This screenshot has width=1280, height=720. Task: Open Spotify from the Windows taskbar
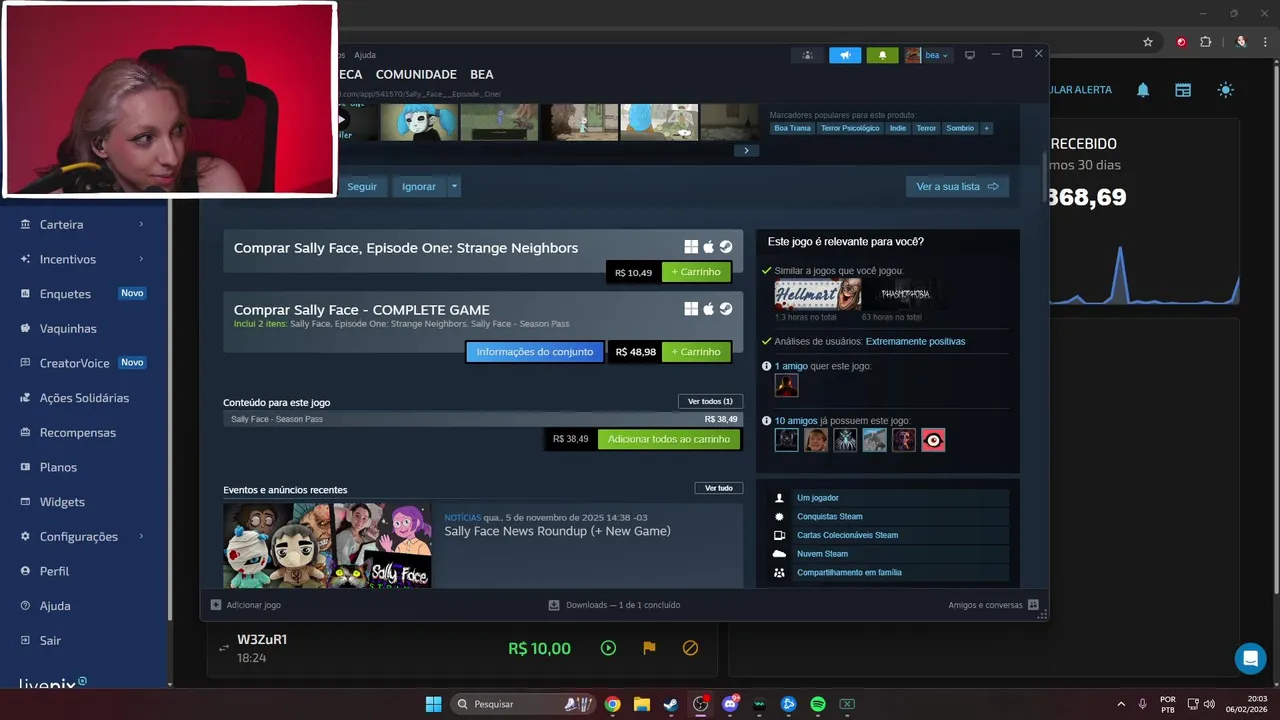pos(817,704)
